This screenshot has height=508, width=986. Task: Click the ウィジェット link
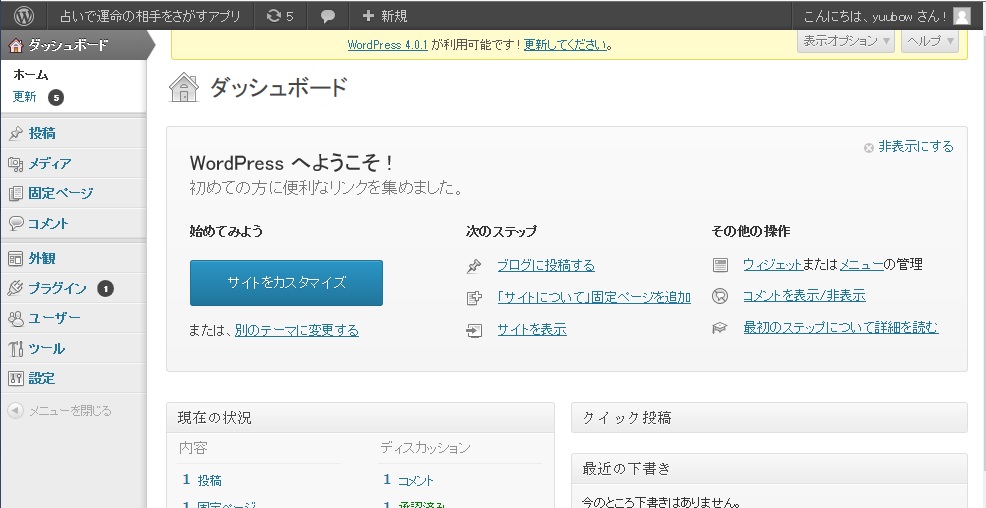(x=773, y=264)
